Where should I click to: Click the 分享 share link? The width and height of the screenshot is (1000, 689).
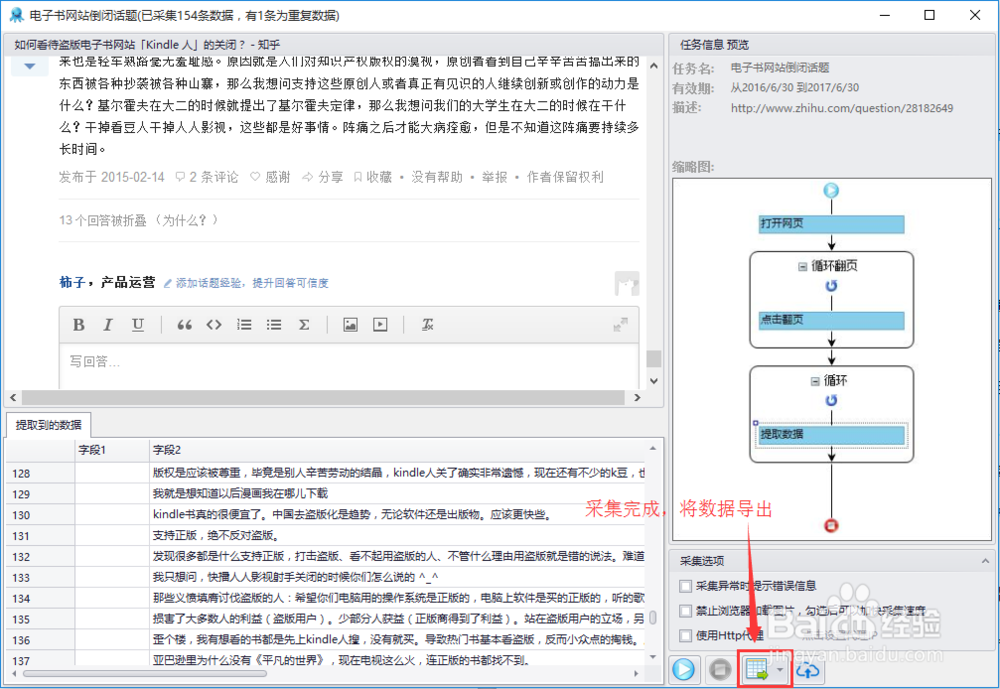(323, 177)
